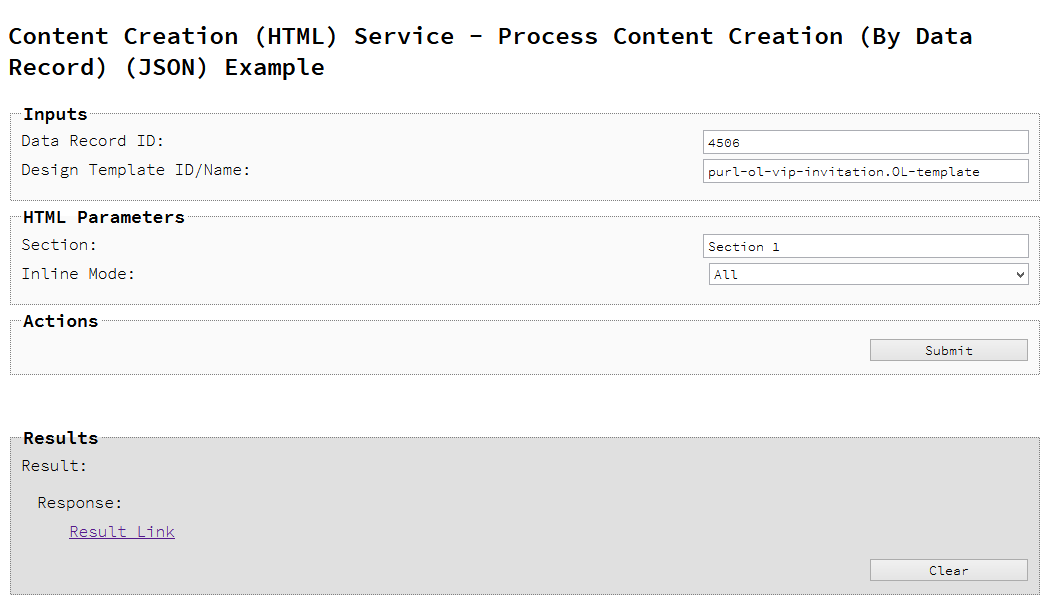The image size is (1050, 605).
Task: Click the 'Data Record ID:' label
Action: (93, 141)
